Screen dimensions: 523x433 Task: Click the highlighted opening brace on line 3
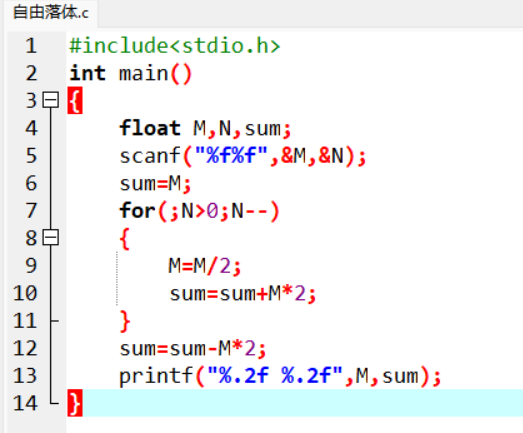click(75, 100)
